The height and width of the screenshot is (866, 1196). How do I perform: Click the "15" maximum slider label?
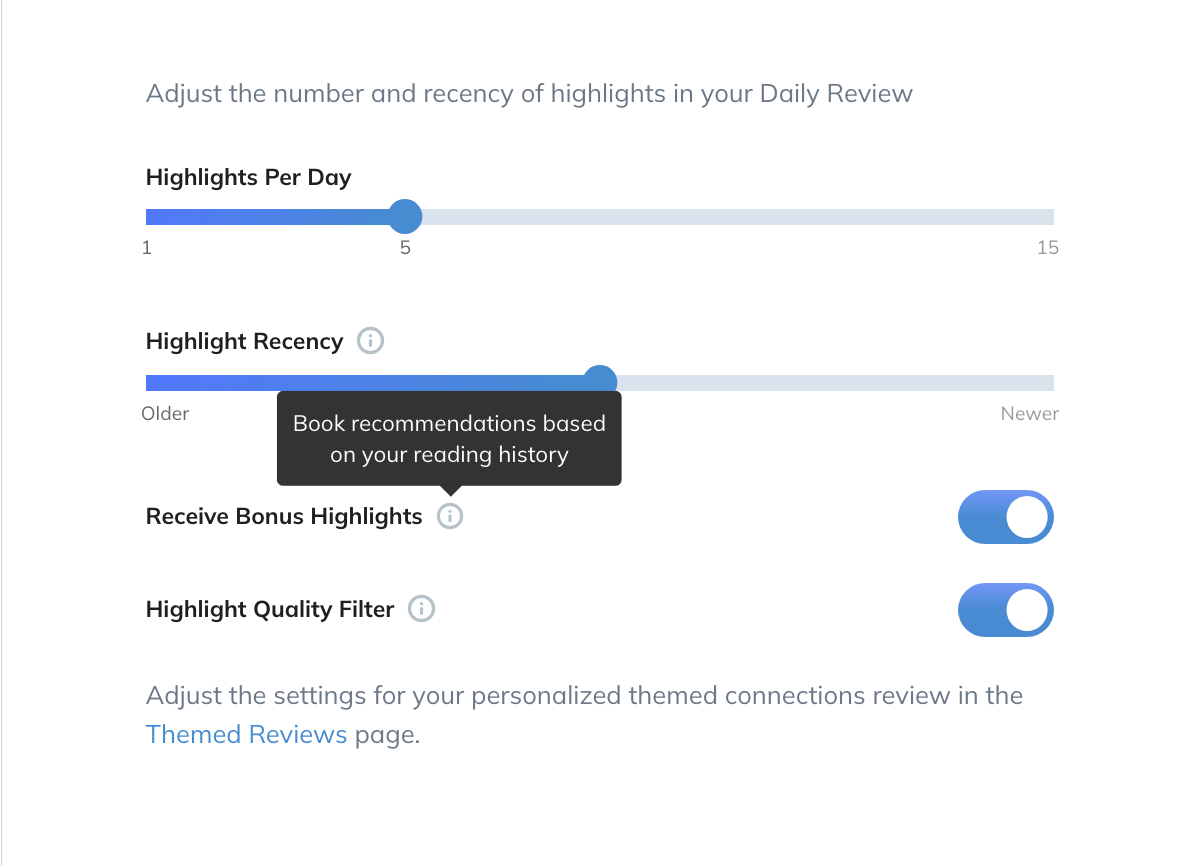click(x=1047, y=247)
